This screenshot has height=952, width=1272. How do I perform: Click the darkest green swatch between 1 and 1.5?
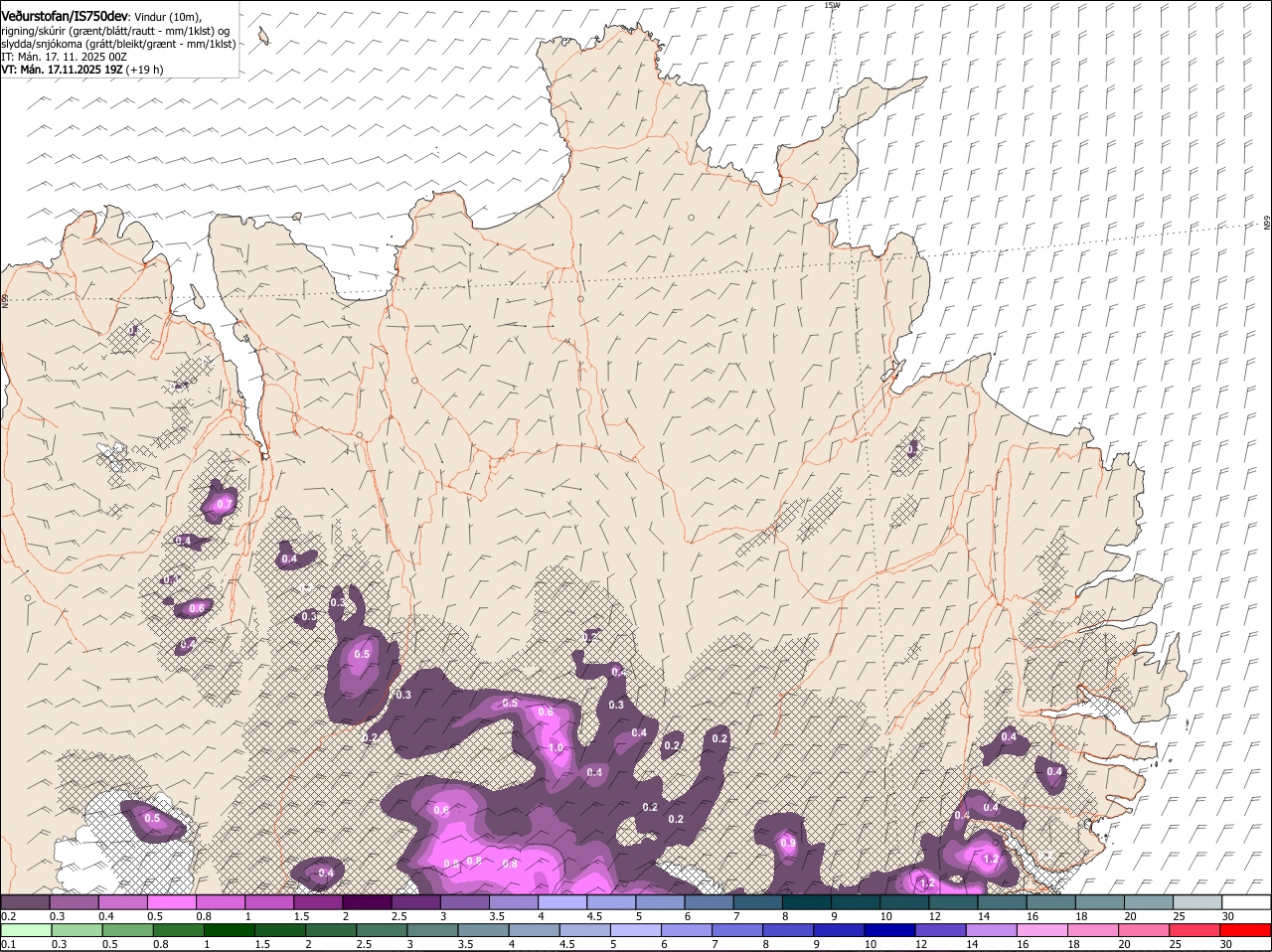pos(231,930)
